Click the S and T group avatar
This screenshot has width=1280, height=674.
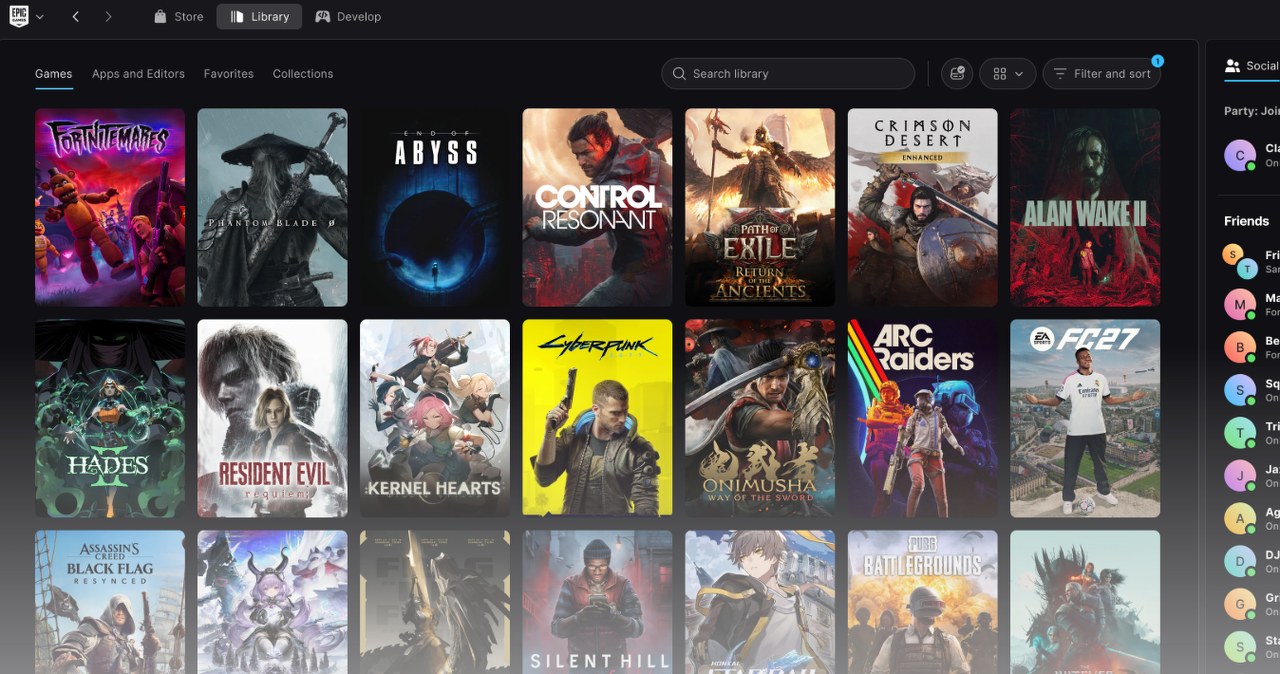click(x=1241, y=262)
